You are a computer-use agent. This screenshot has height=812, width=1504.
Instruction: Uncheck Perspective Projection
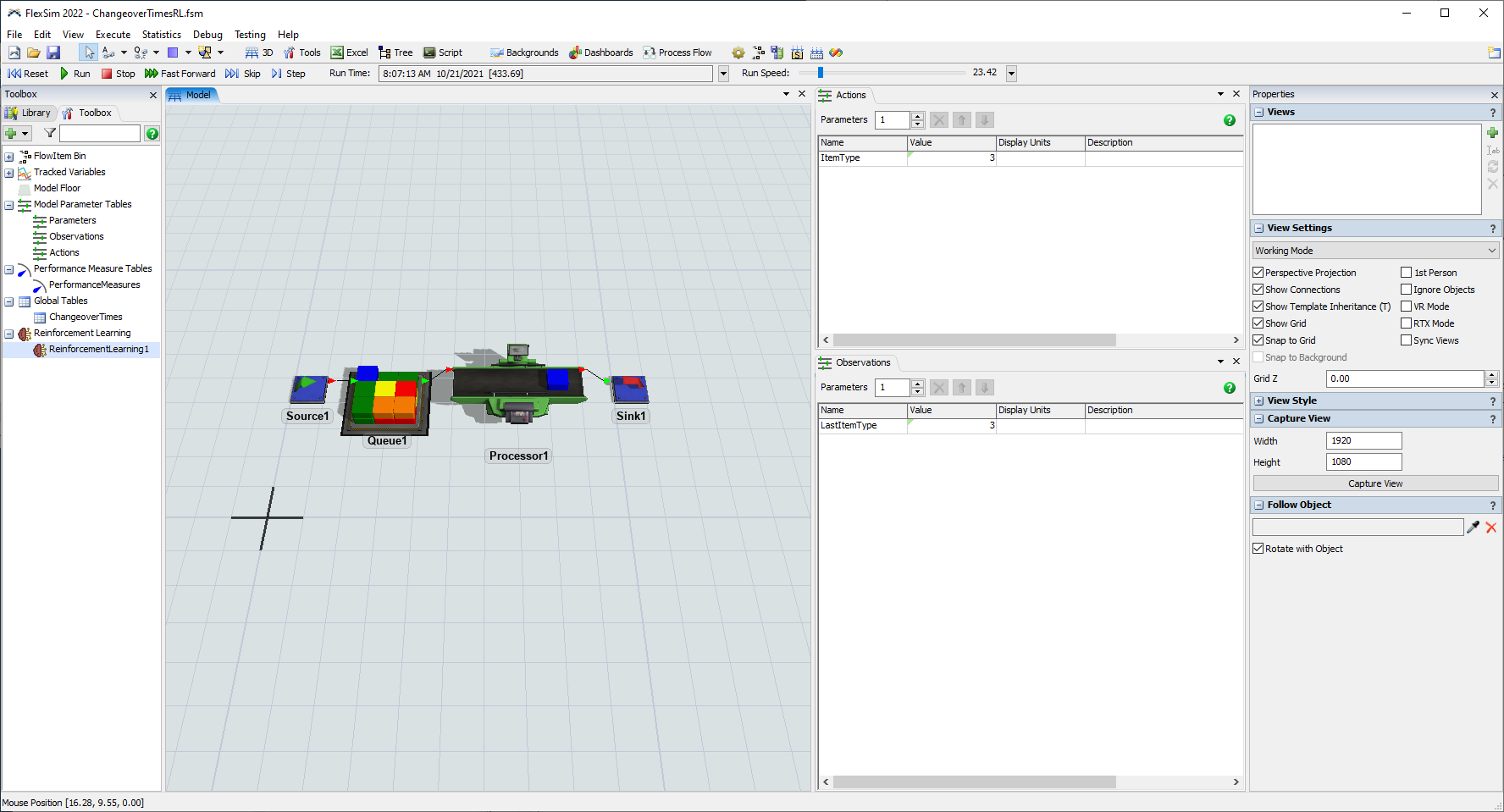[x=1258, y=273]
